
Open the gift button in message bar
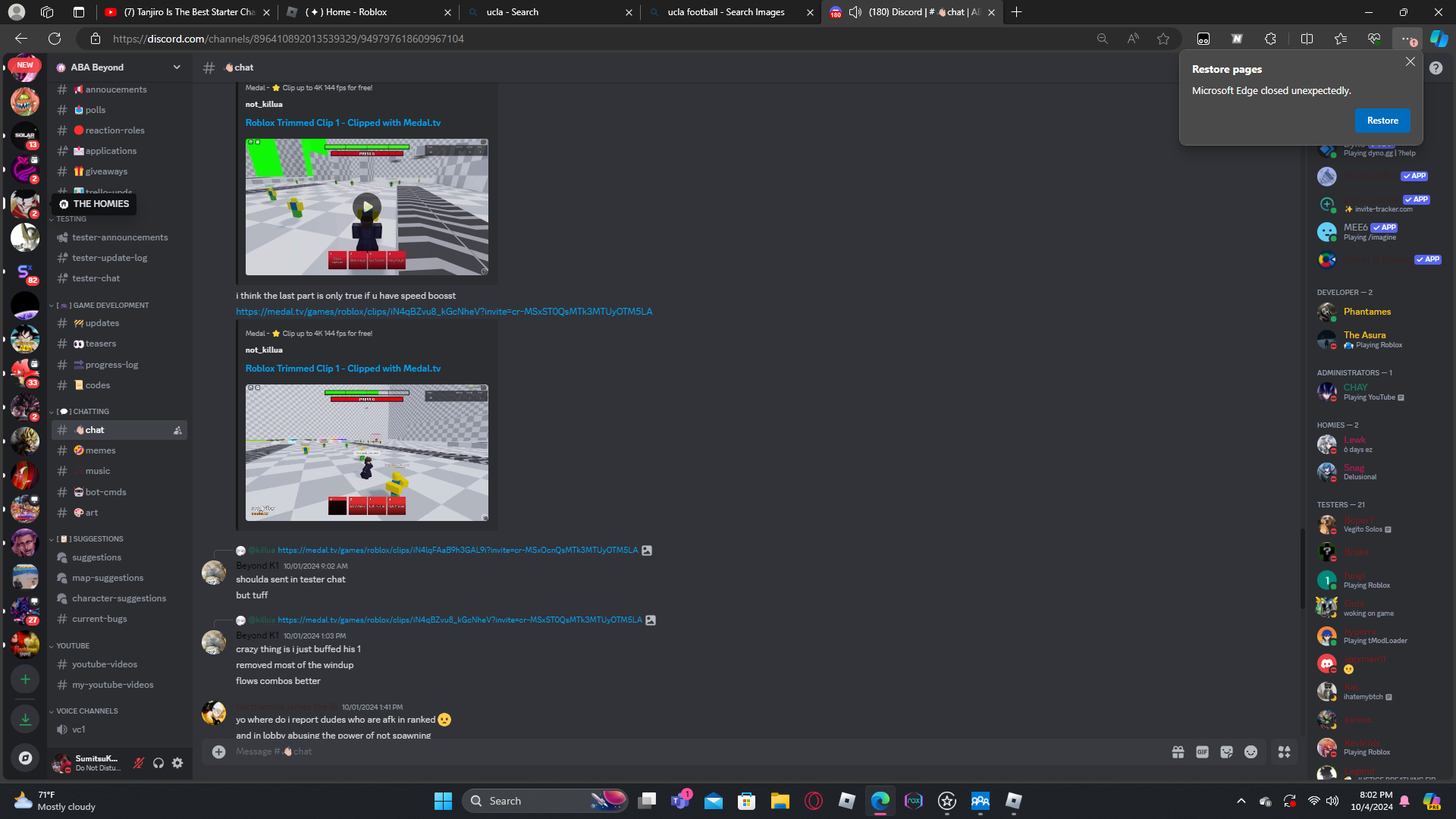[1178, 752]
